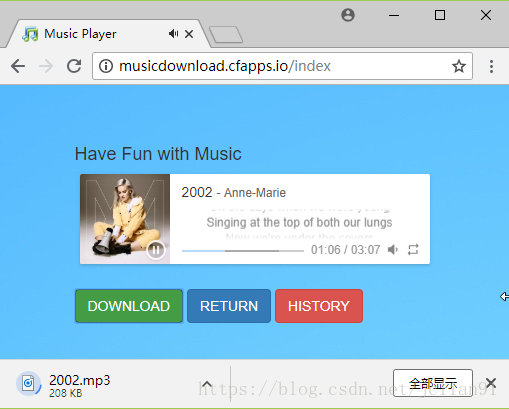Click the 全部显示 show all downloads button
The image size is (509, 409).
pos(433,383)
